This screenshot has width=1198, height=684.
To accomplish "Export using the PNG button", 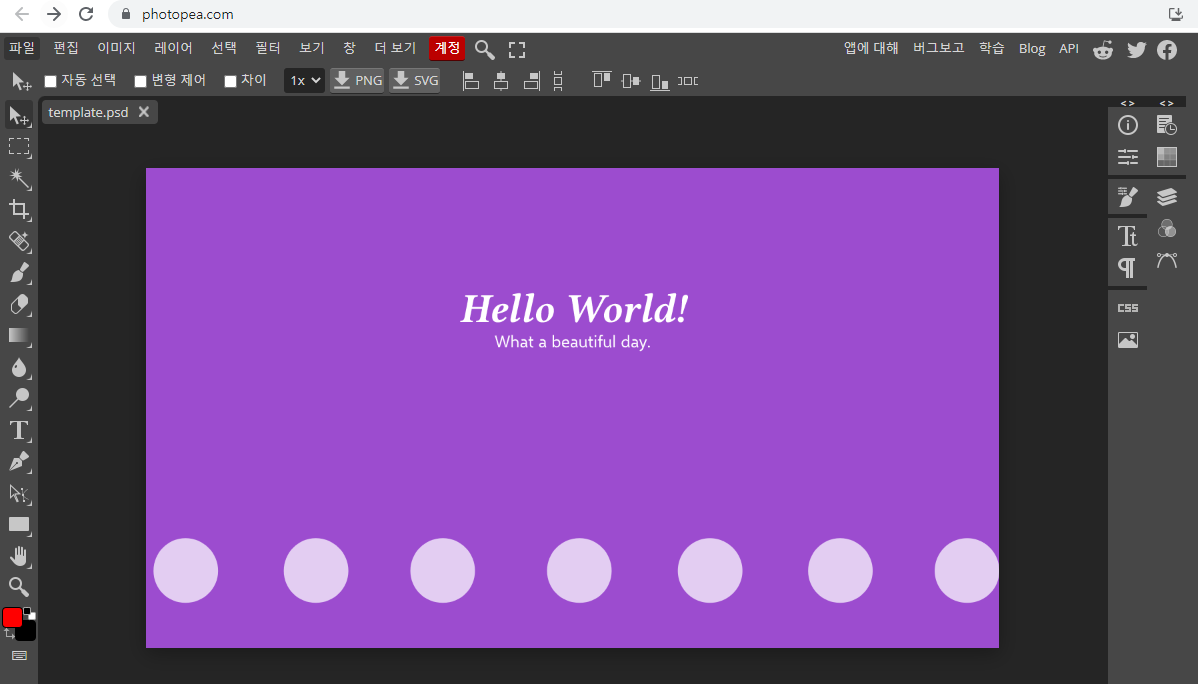I will [x=358, y=80].
